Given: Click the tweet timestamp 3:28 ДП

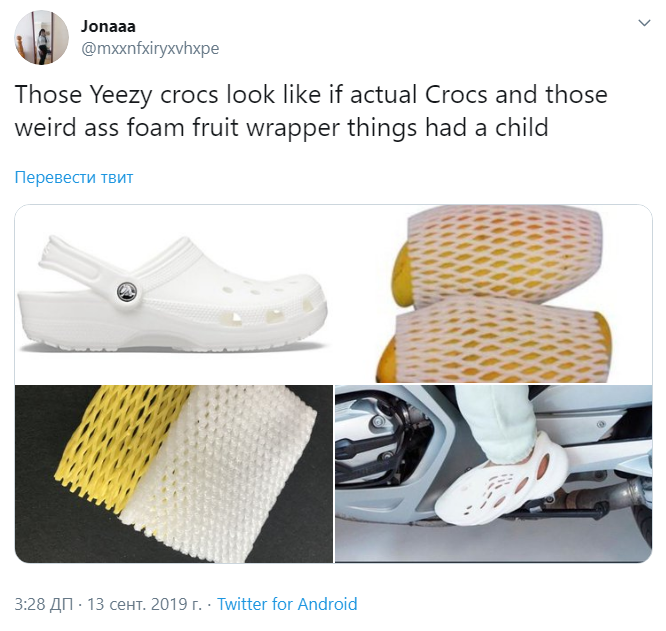Looking at the screenshot, I should 44,604.
